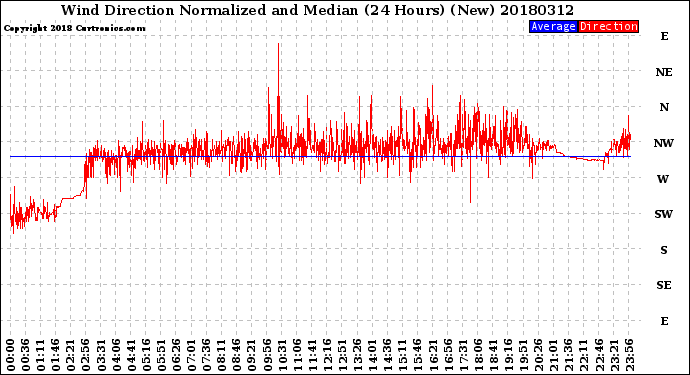The image size is (690, 375).
Task: Click the top E axis label
Action: pyautogui.click(x=664, y=37)
